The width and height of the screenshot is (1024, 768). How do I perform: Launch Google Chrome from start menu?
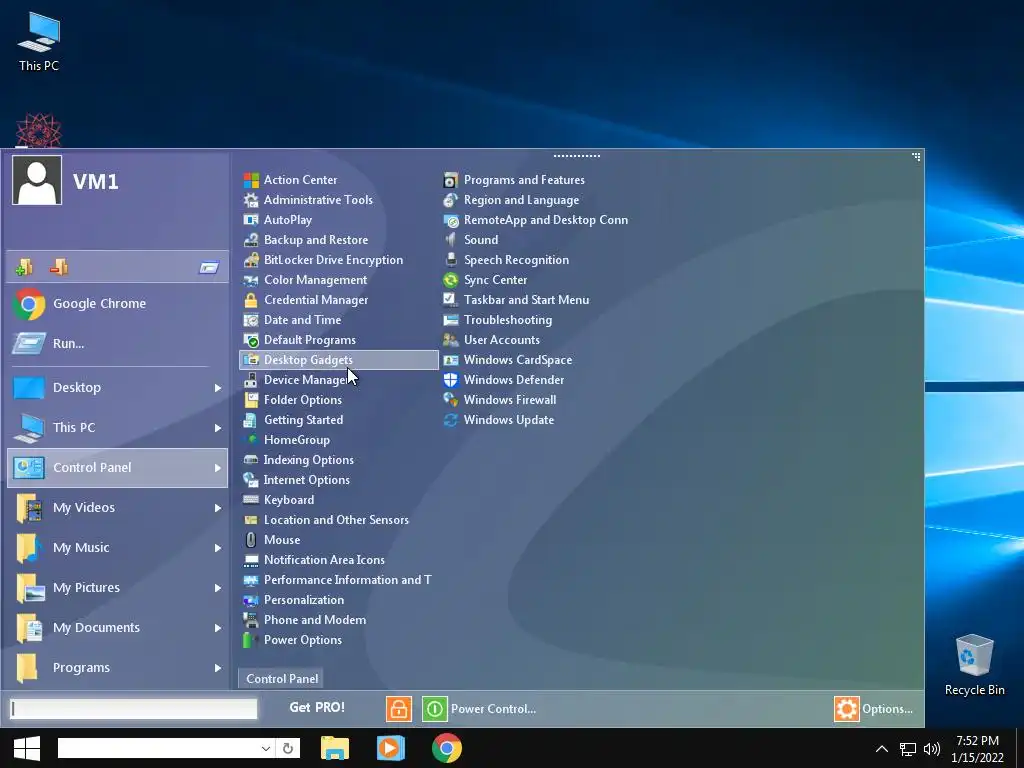118,304
